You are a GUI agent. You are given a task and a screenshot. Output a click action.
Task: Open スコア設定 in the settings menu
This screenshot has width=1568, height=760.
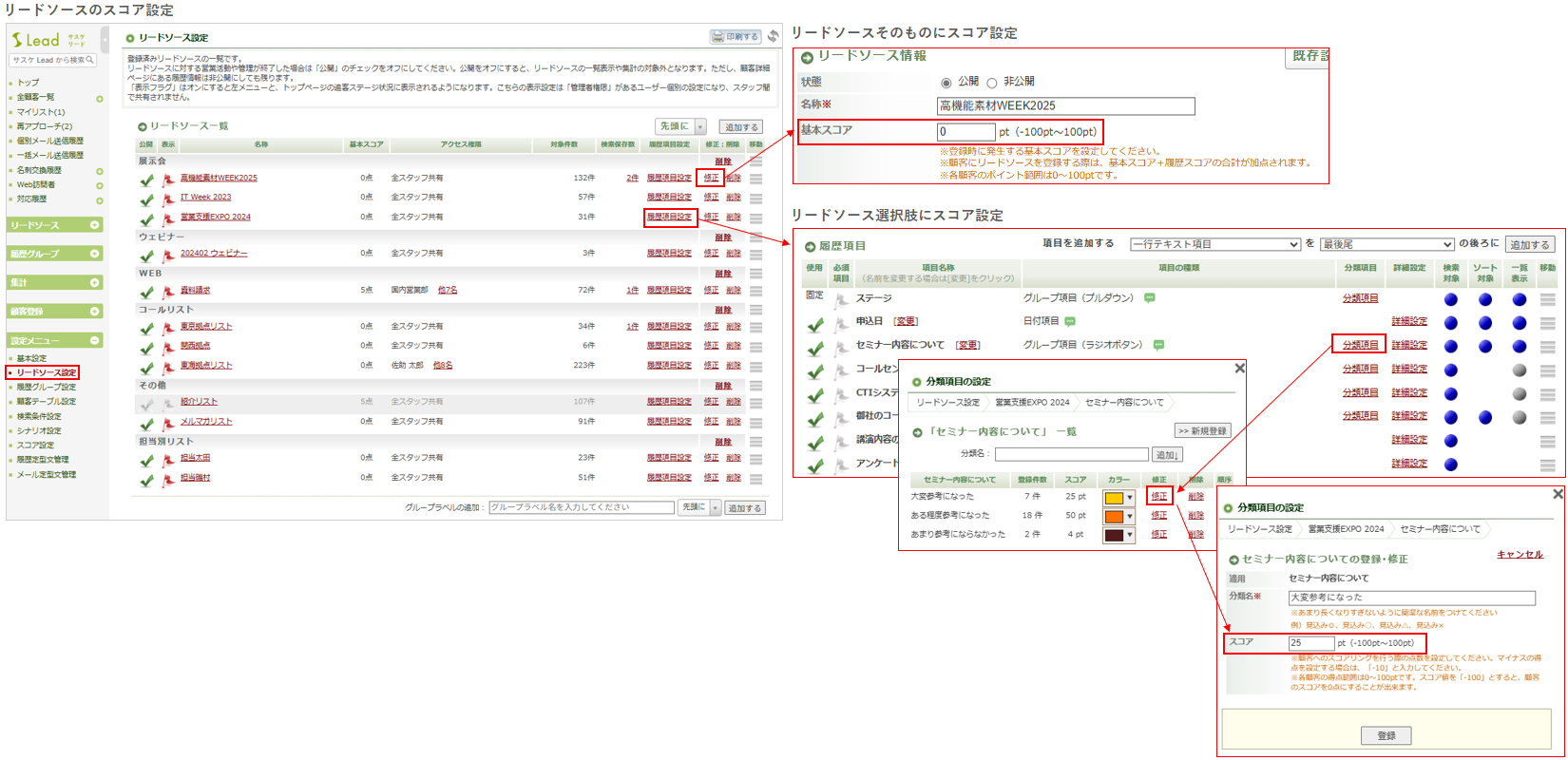35,446
